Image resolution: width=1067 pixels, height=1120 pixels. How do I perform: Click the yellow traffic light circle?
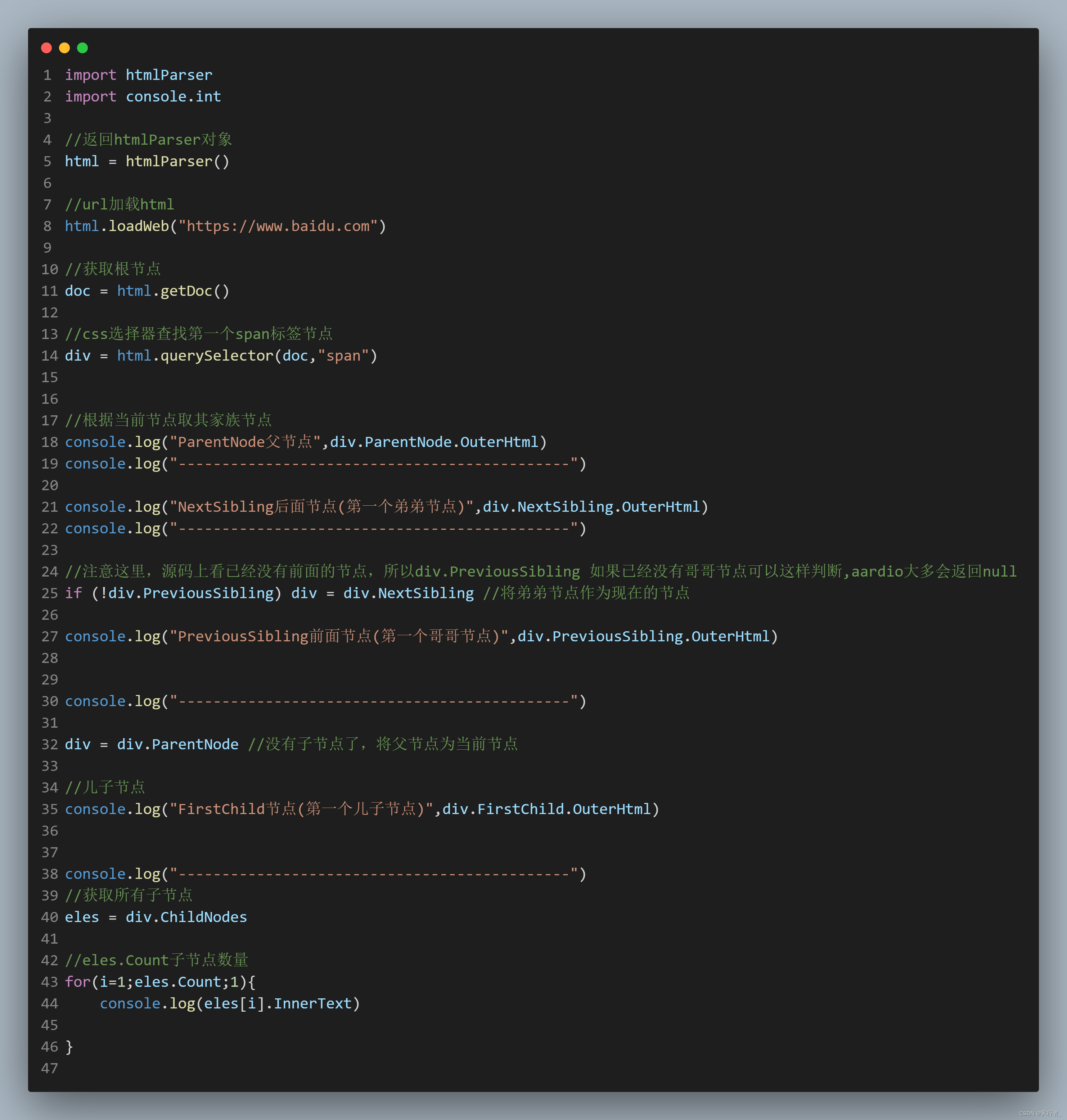coord(64,48)
